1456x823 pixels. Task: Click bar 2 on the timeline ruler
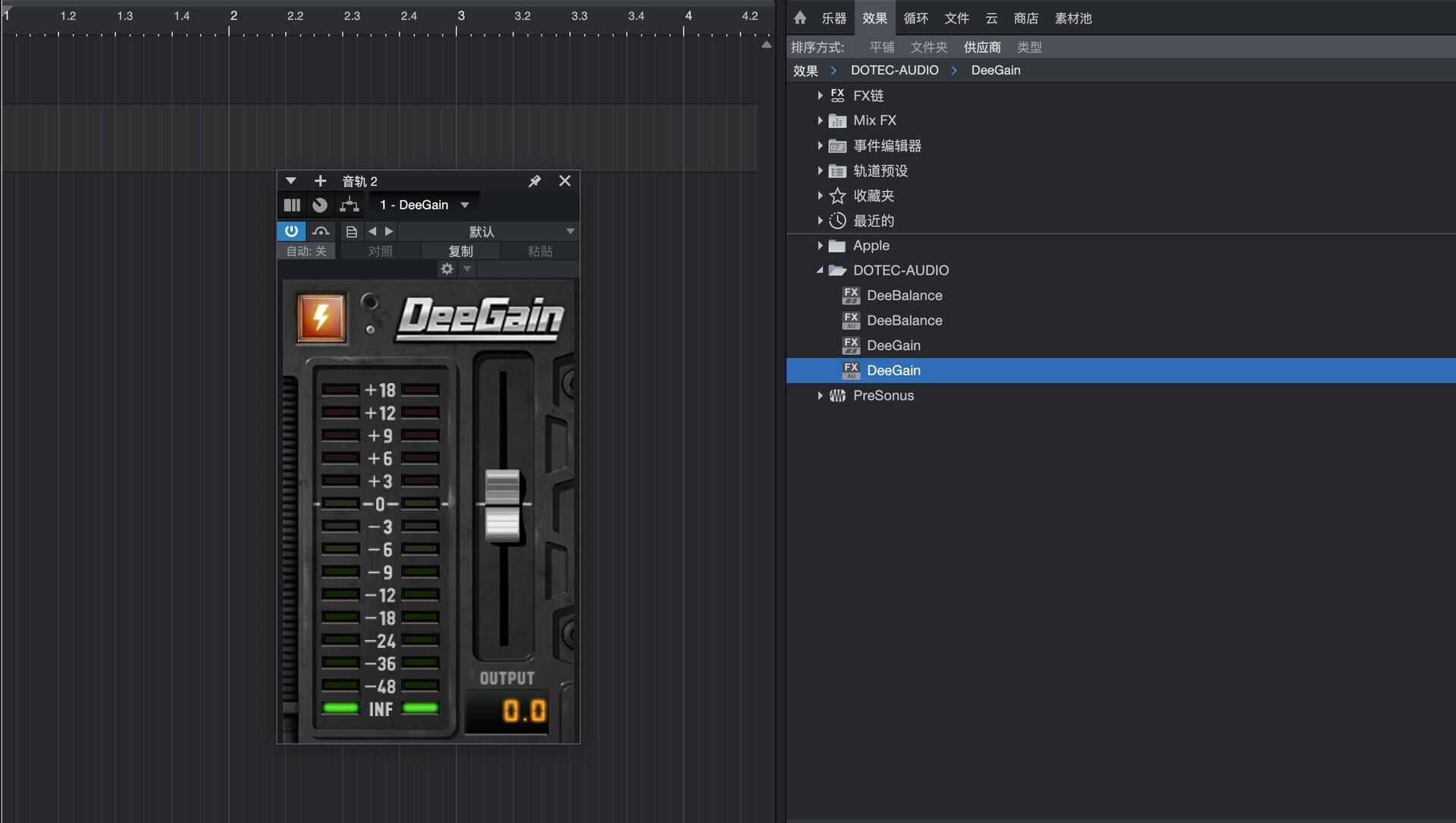point(233,17)
